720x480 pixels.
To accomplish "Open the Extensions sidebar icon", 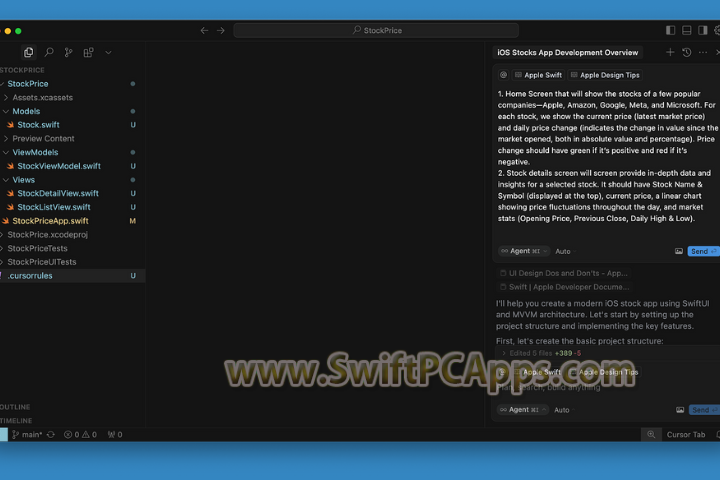I will click(x=89, y=52).
